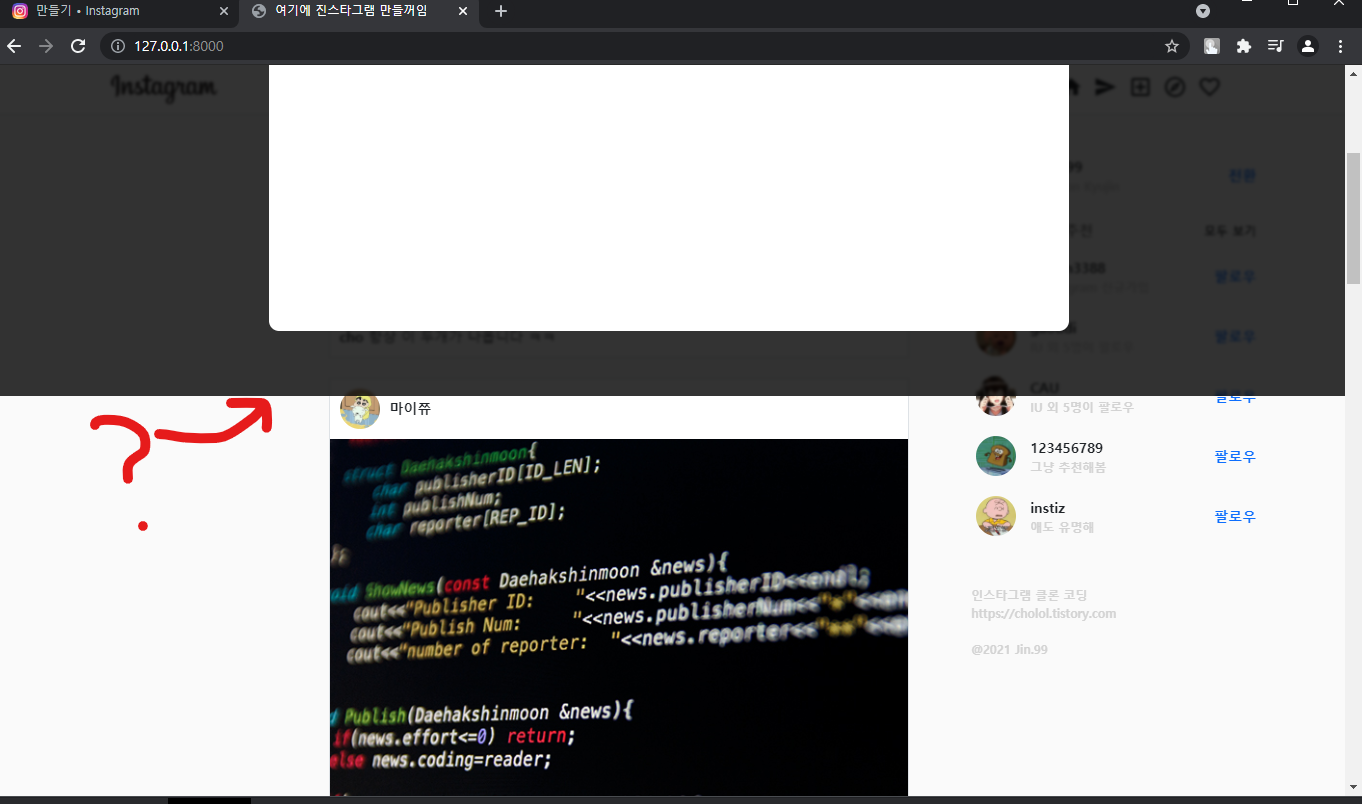Click the '@2021 Jin.99' copyright text
The height and width of the screenshot is (804, 1362).
(1009, 650)
